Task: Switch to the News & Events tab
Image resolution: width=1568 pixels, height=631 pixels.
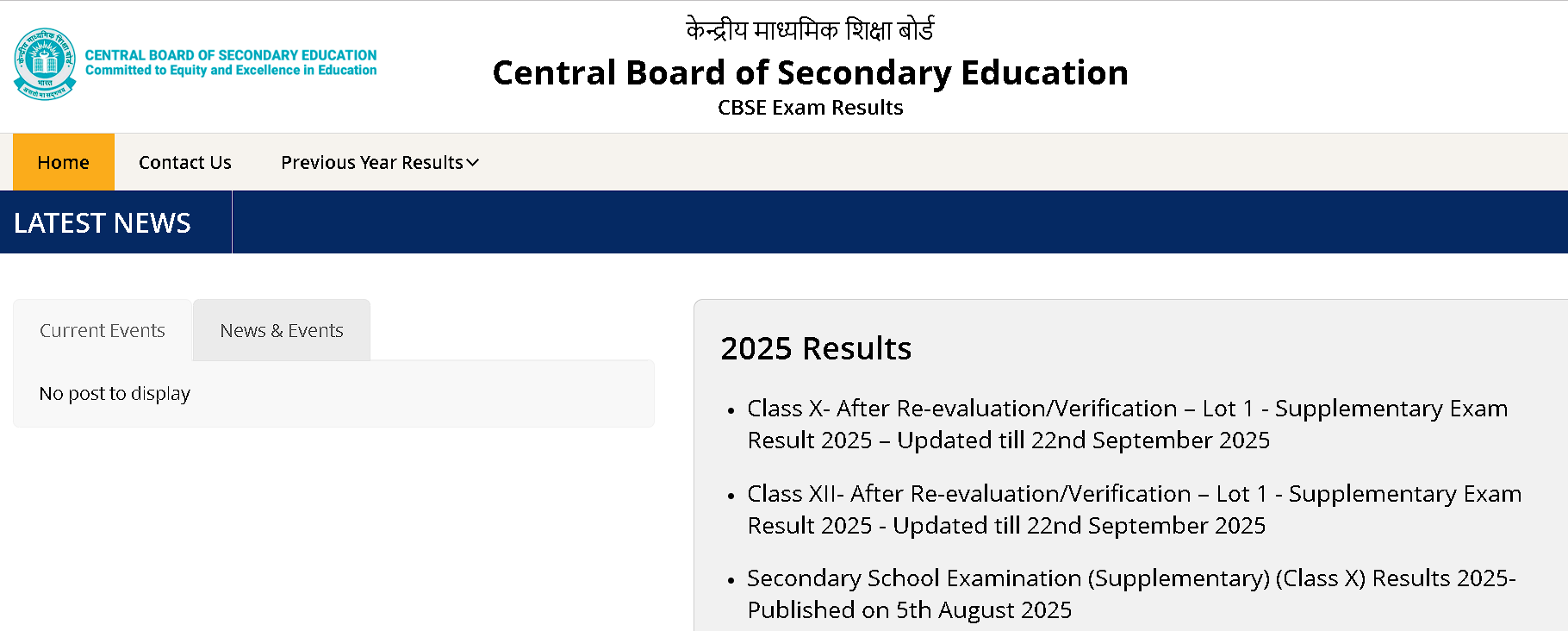Action: coord(282,329)
